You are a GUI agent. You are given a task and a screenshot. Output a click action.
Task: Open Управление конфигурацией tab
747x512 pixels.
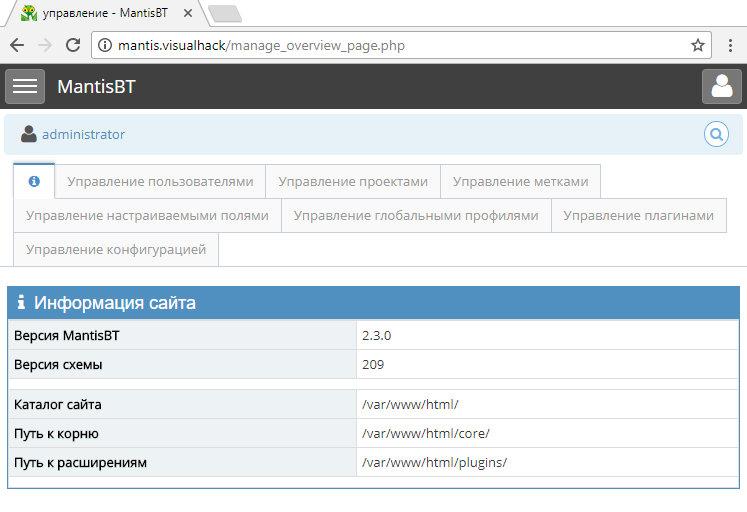(116, 250)
